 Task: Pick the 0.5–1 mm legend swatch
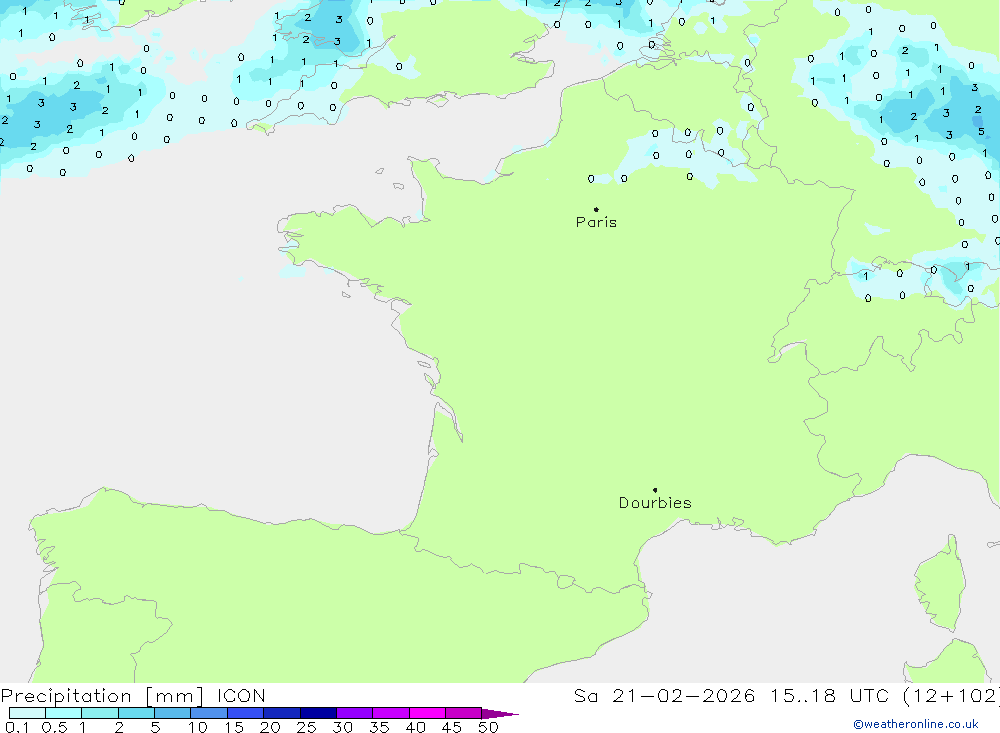(x=64, y=713)
